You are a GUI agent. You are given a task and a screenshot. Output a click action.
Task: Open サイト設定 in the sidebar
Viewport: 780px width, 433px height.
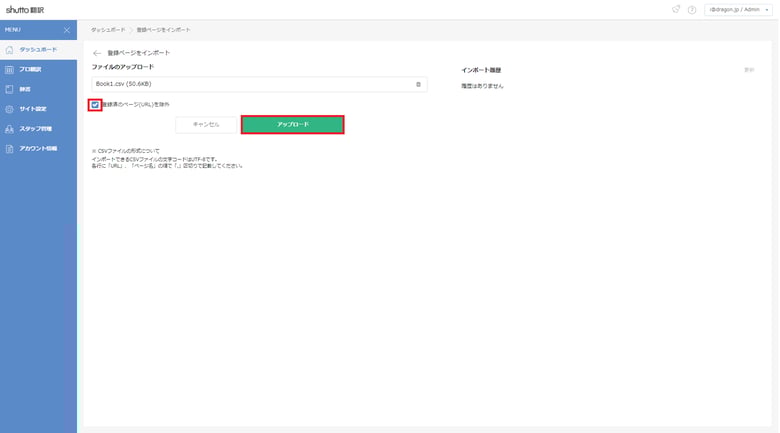(38, 109)
